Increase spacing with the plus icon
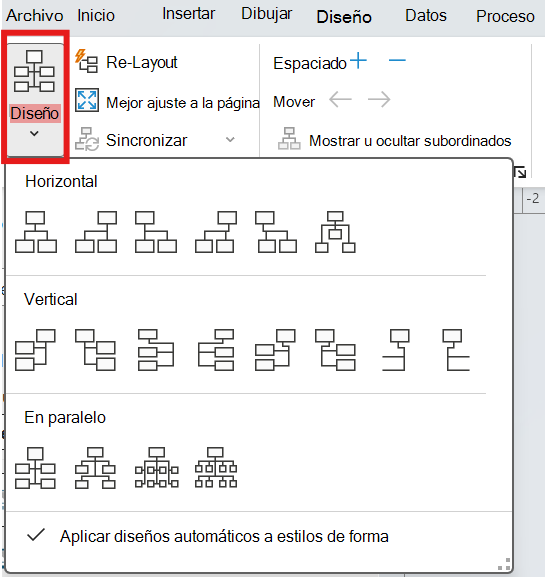This screenshot has width=545, height=577. coord(358,61)
